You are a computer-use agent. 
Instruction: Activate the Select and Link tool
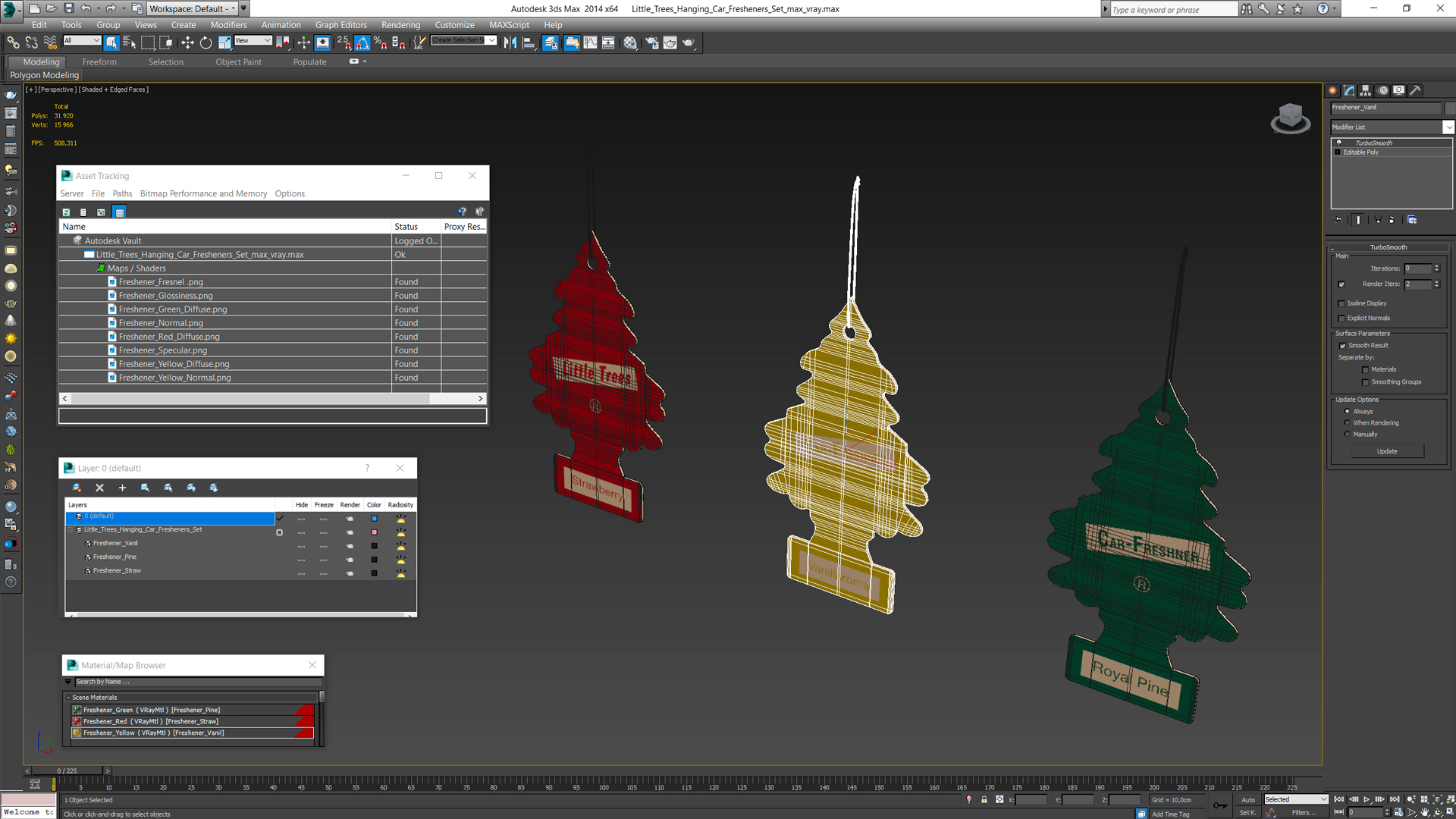13,42
